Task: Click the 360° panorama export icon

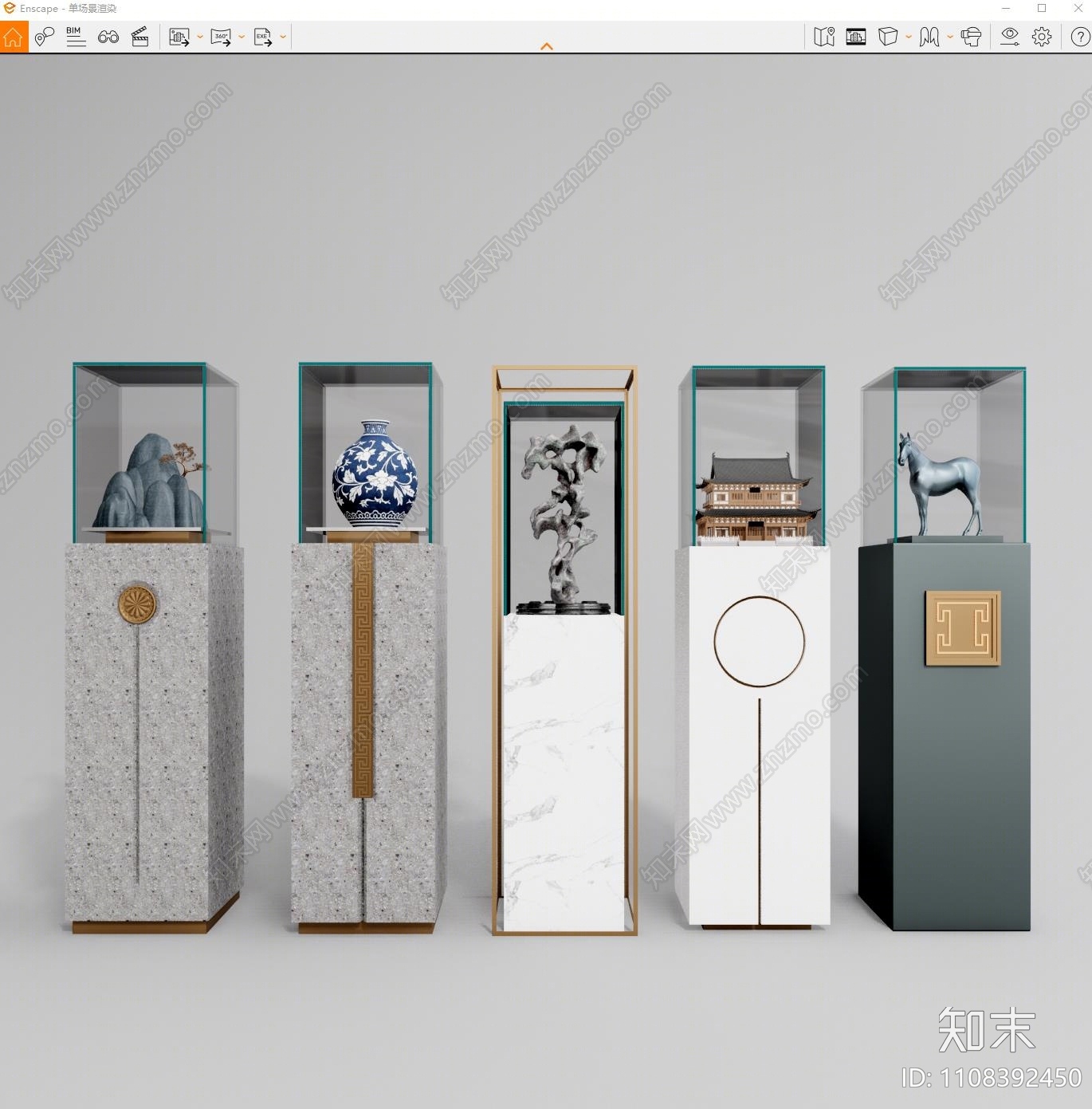Action: coord(221,37)
